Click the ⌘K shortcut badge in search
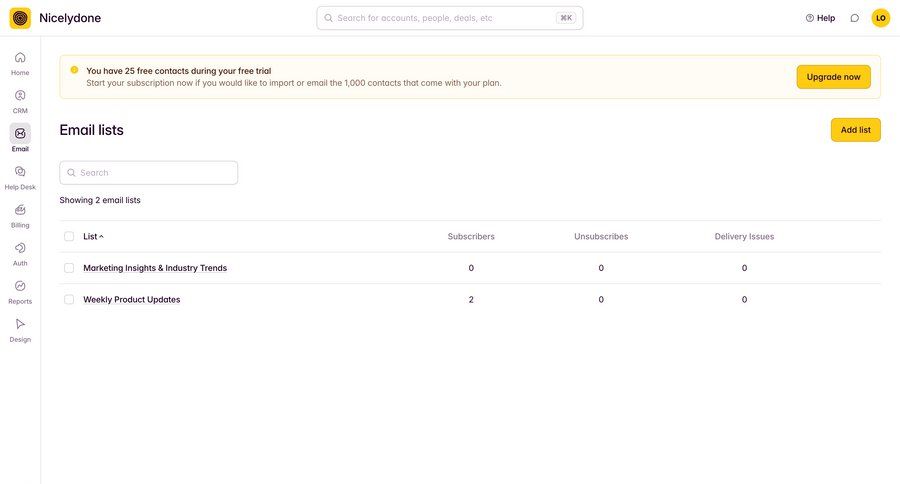This screenshot has height=484, width=900. [x=566, y=18]
